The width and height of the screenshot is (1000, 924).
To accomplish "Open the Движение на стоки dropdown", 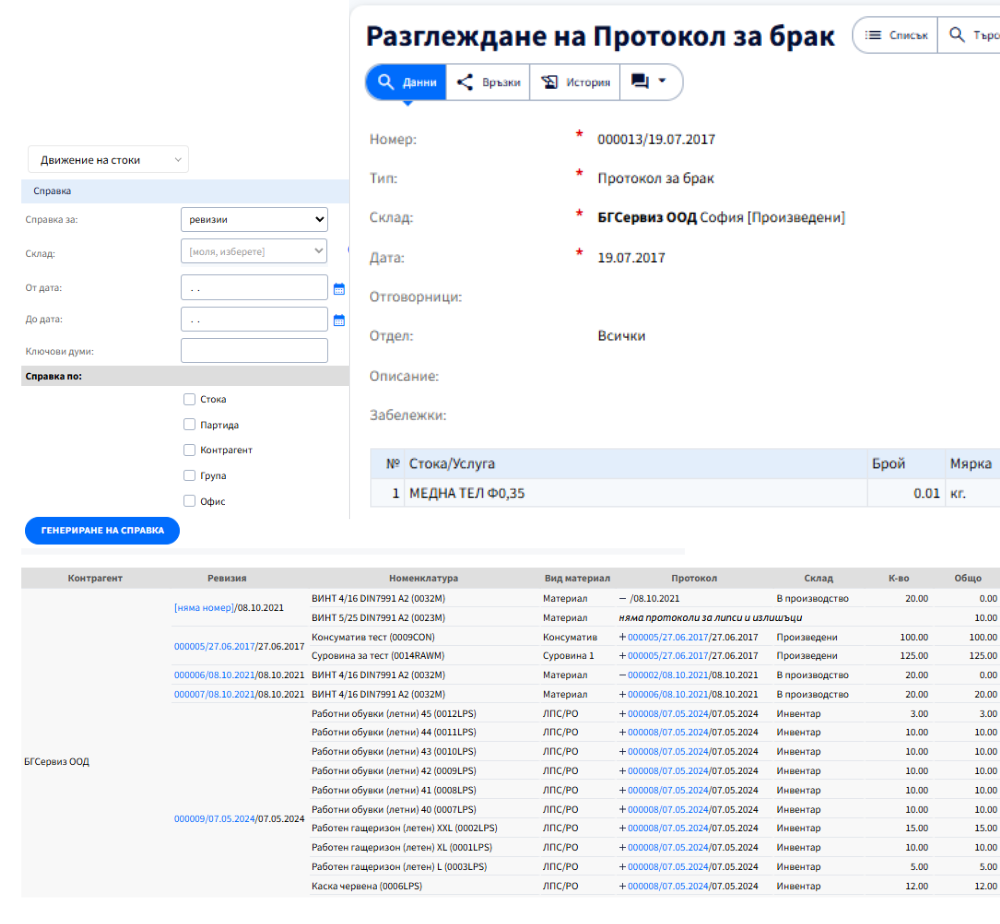I will [x=106, y=160].
